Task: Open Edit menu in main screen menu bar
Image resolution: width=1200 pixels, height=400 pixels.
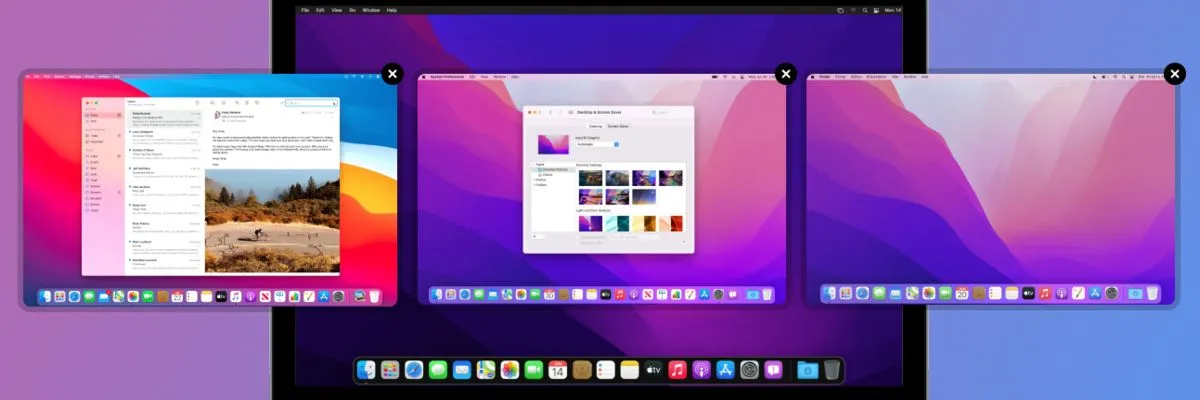Action: (x=320, y=9)
